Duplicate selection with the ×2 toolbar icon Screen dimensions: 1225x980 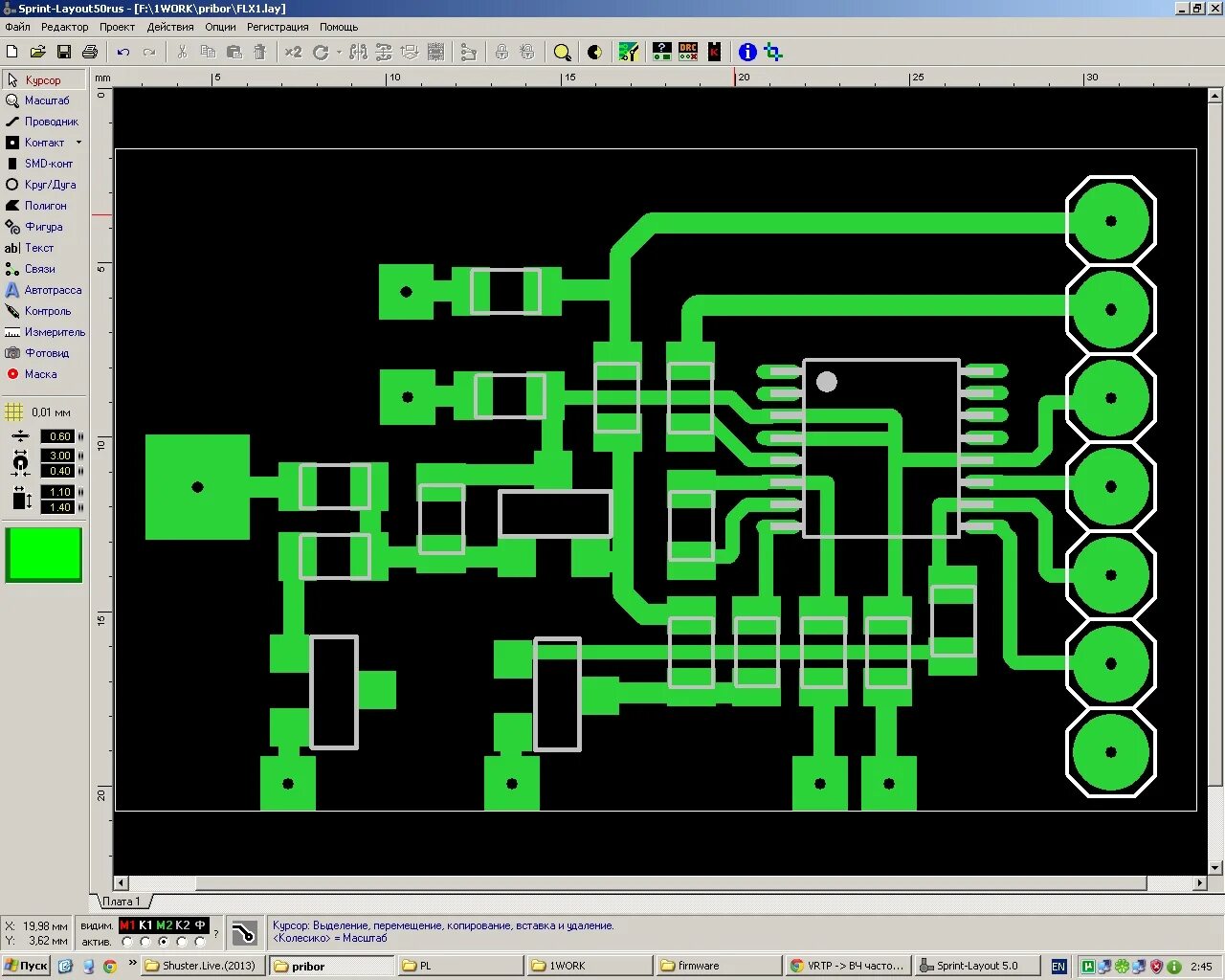click(293, 52)
